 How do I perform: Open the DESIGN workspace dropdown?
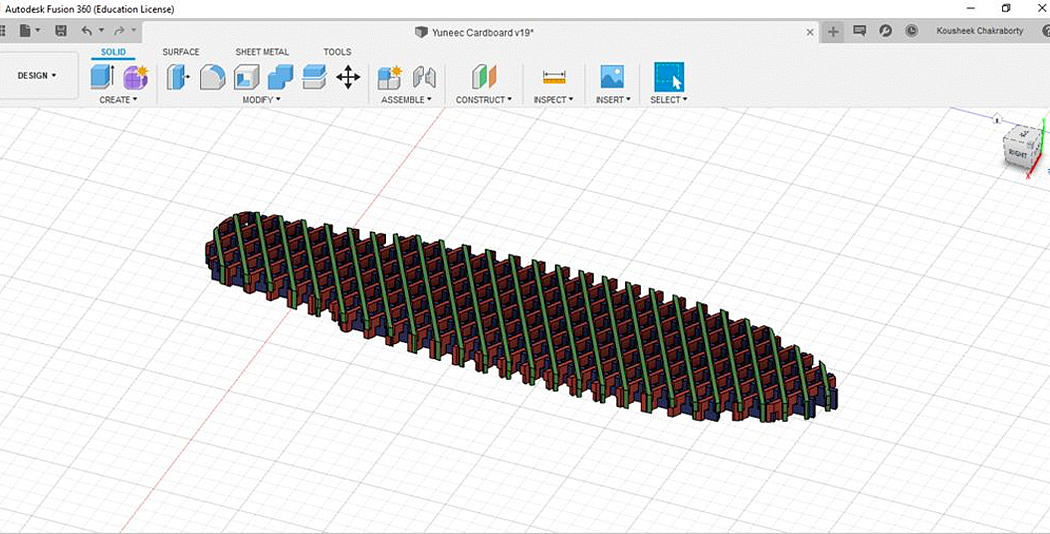37,76
